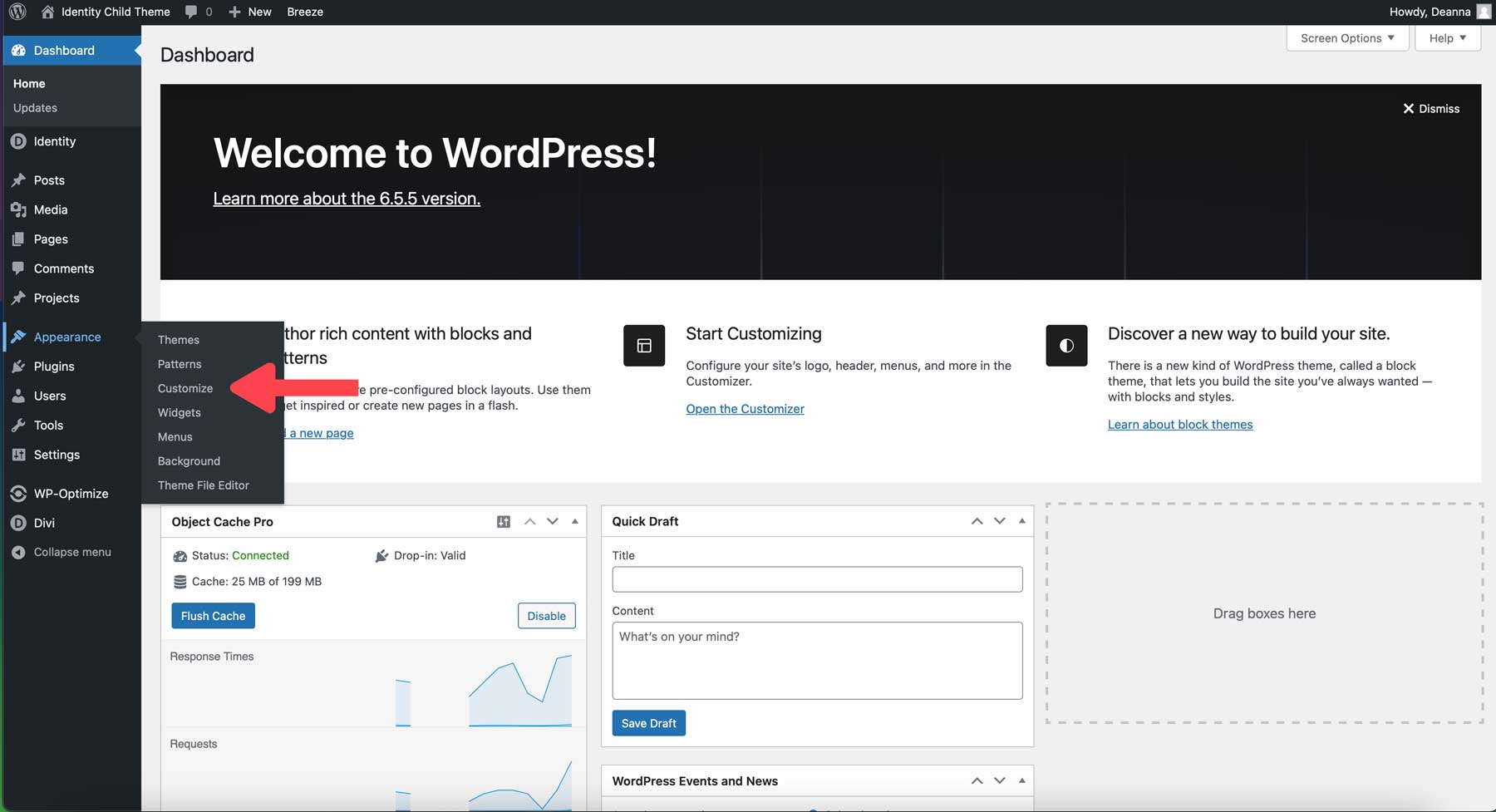The height and width of the screenshot is (812, 1496).
Task: Click 'Cache: 25 MB of 199 MB' text
Action: point(256,582)
